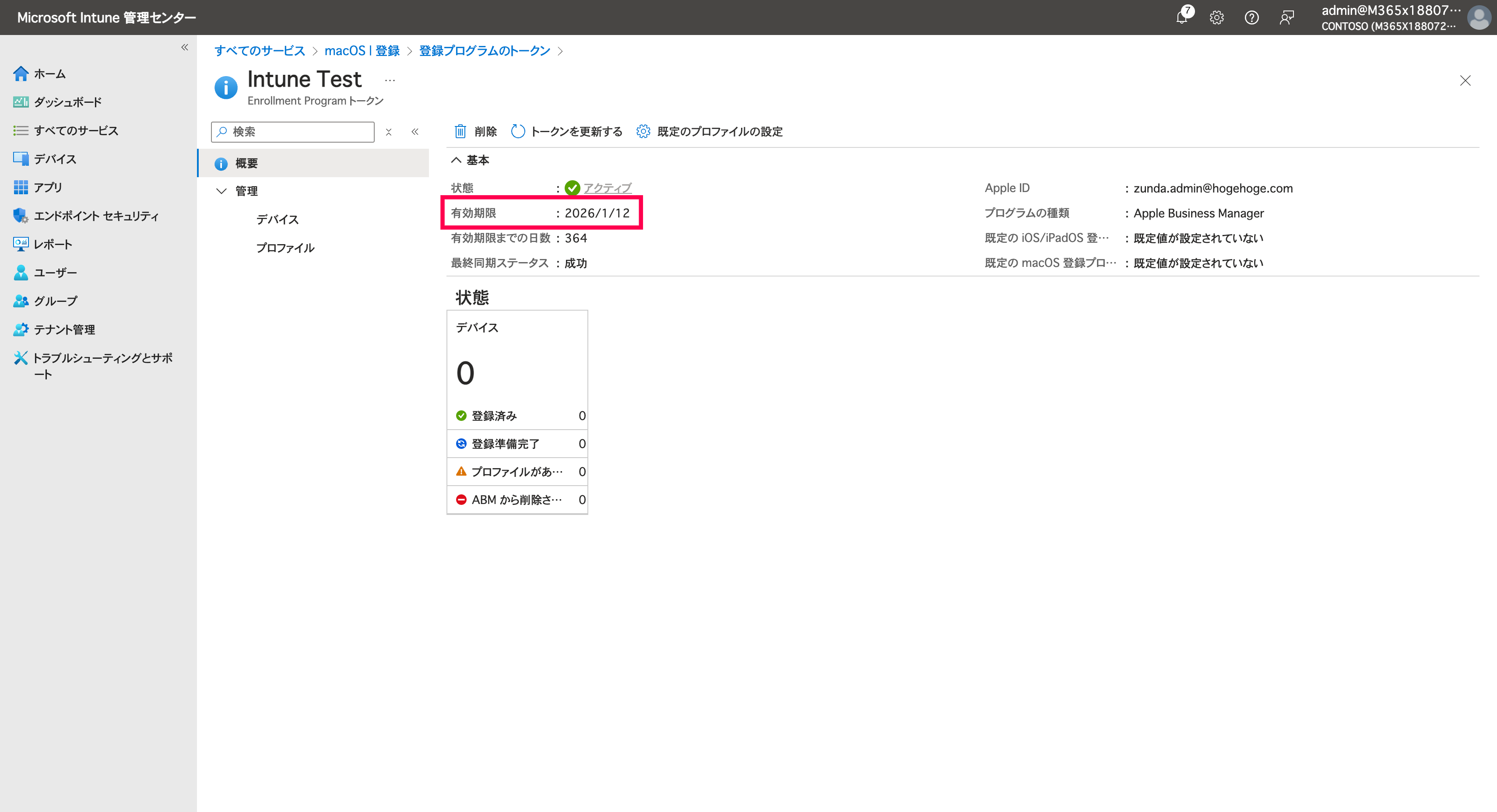Close the Intune Test blade
Screen dimensions: 1497x812
pos(1465,81)
